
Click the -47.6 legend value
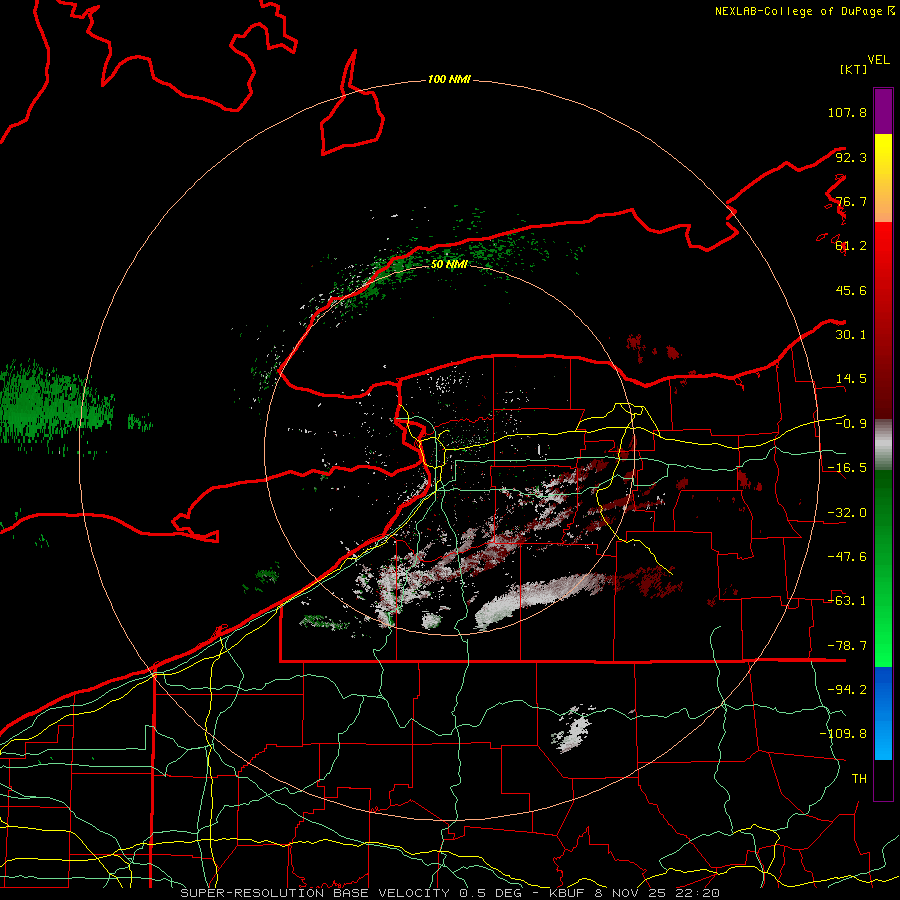847,557
